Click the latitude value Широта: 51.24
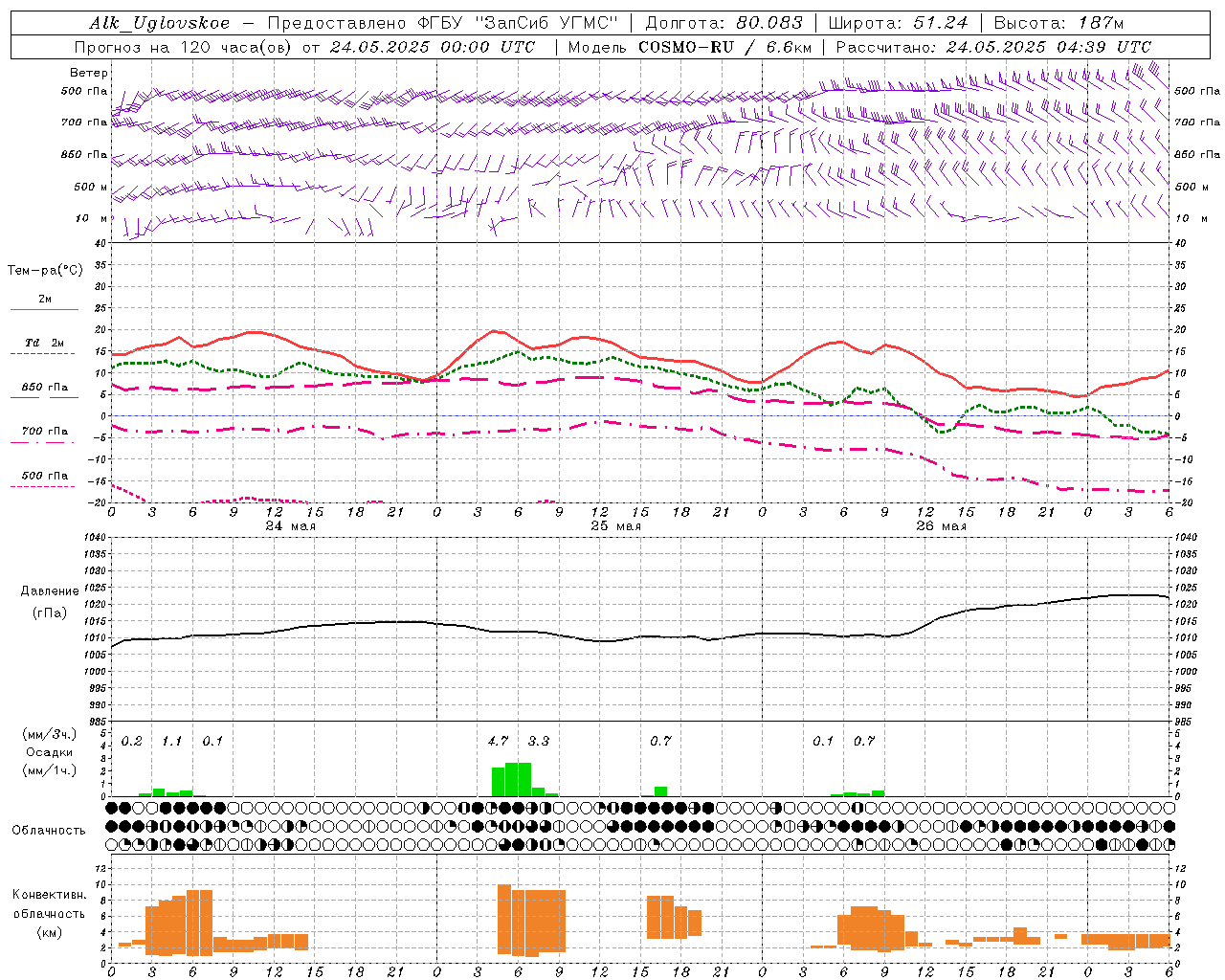 (x=898, y=23)
